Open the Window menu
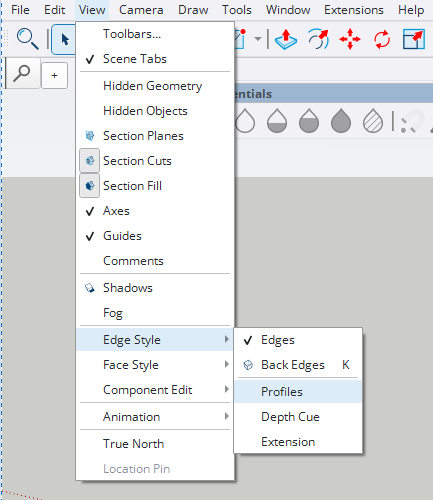The height and width of the screenshot is (500, 433). pyautogui.click(x=288, y=10)
